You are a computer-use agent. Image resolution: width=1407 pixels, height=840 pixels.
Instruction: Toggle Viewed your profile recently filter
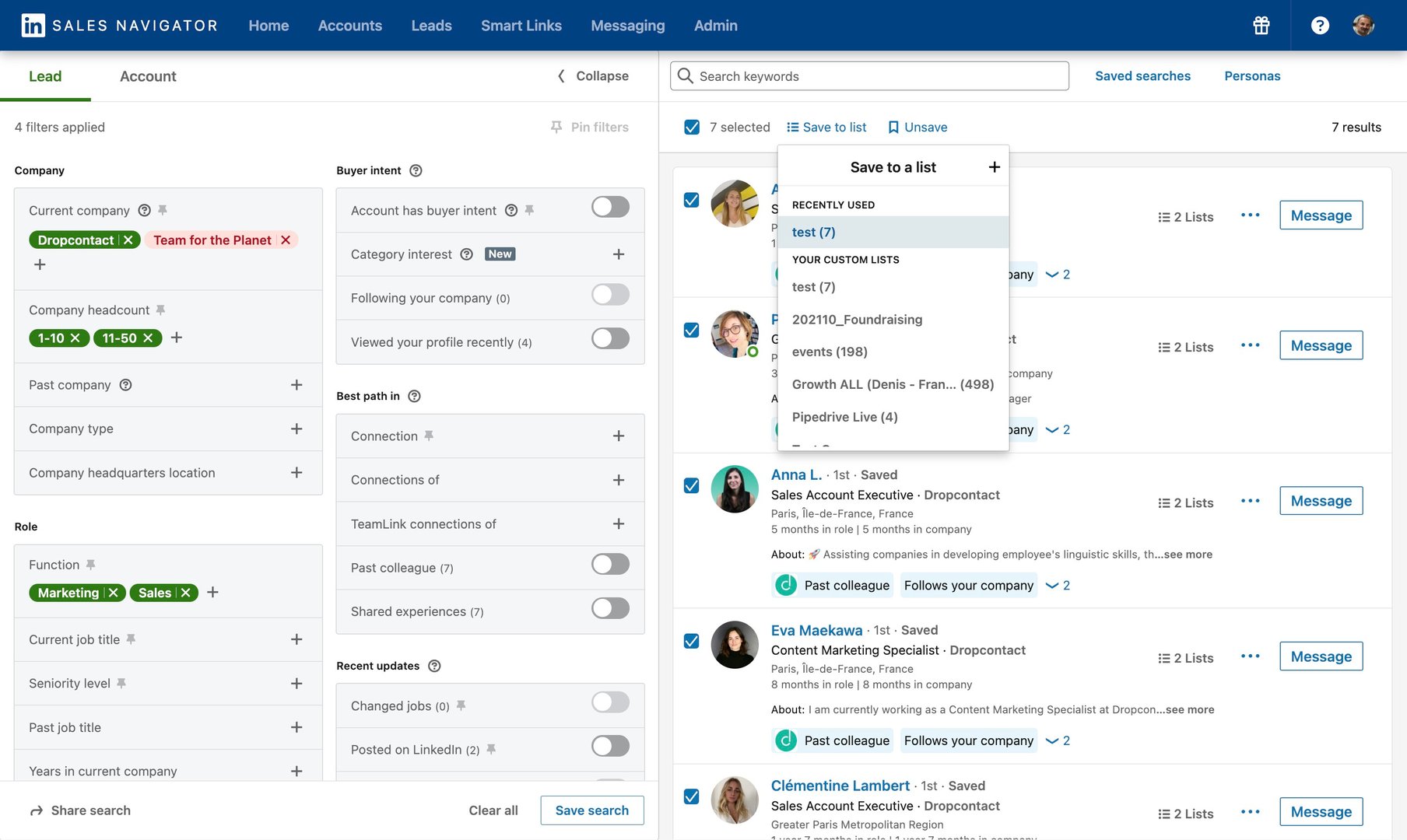(610, 339)
